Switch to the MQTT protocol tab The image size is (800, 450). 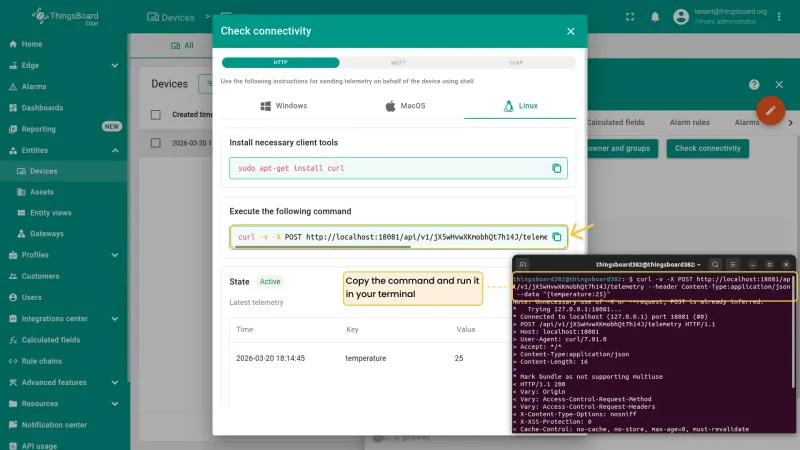(x=398, y=63)
